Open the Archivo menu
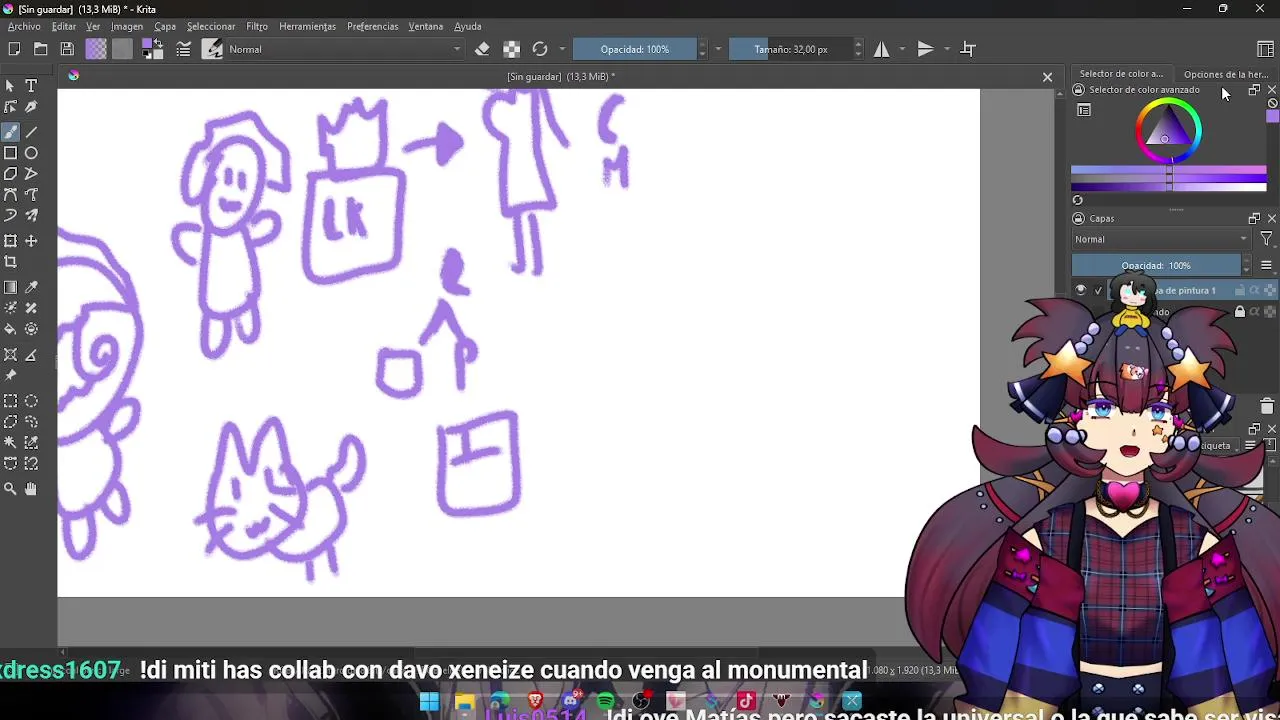This screenshot has height=720, width=1280. click(x=24, y=26)
